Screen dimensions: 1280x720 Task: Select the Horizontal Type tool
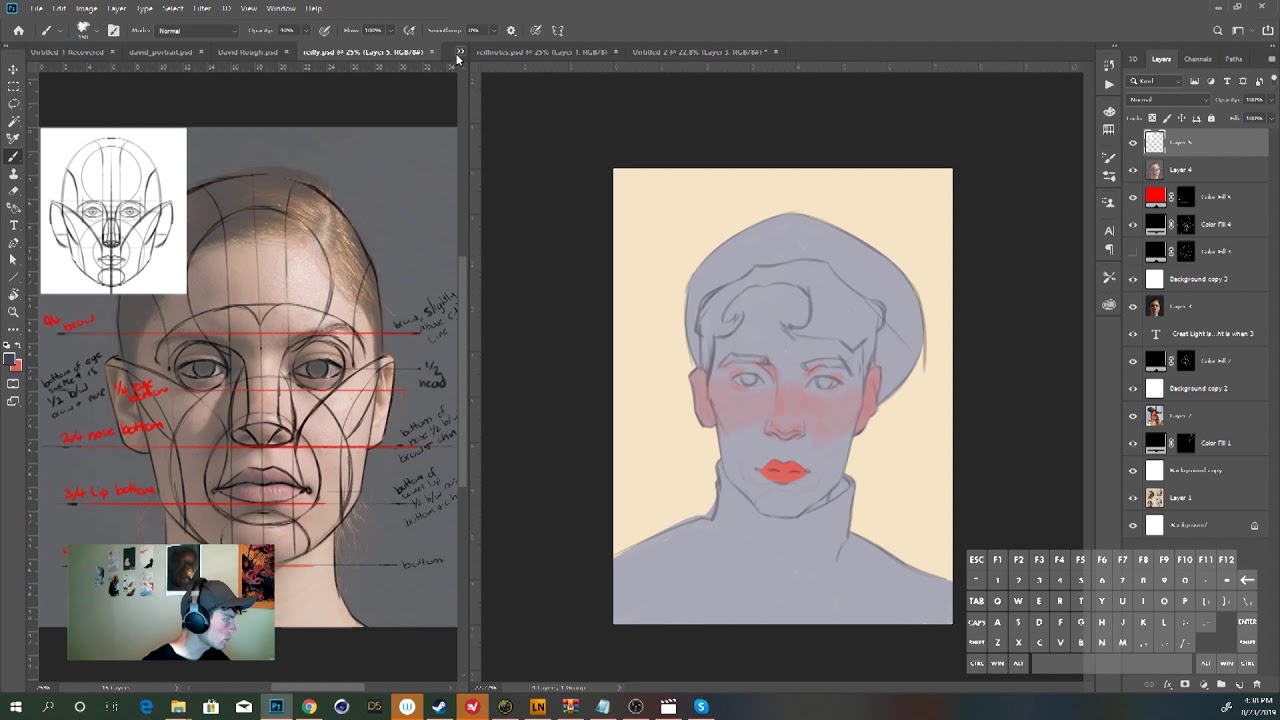[14, 226]
